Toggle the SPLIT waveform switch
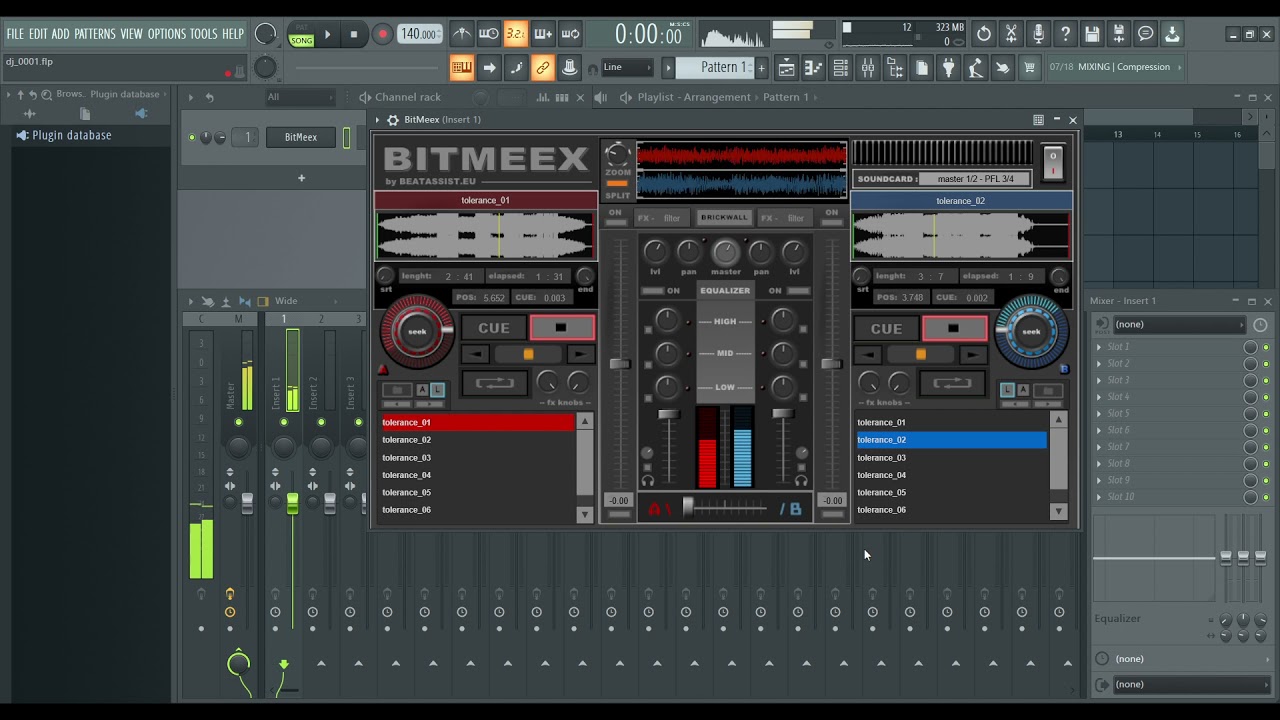 (617, 184)
